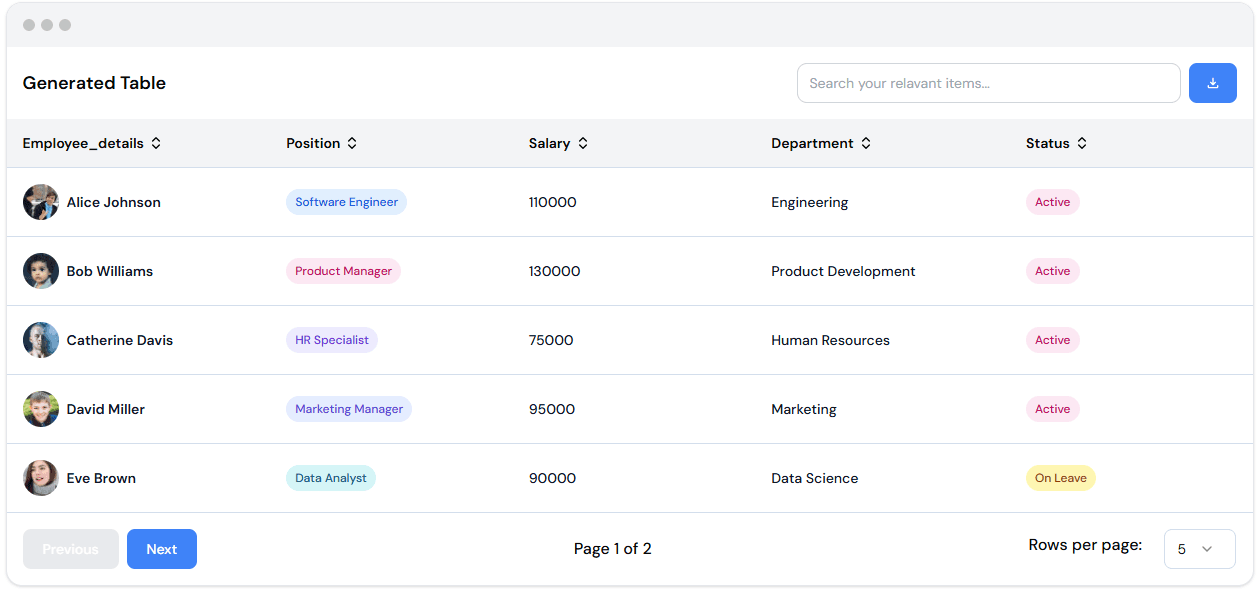This screenshot has height=589, width=1260.
Task: Click the Data Analyst position tag
Action: (331, 478)
